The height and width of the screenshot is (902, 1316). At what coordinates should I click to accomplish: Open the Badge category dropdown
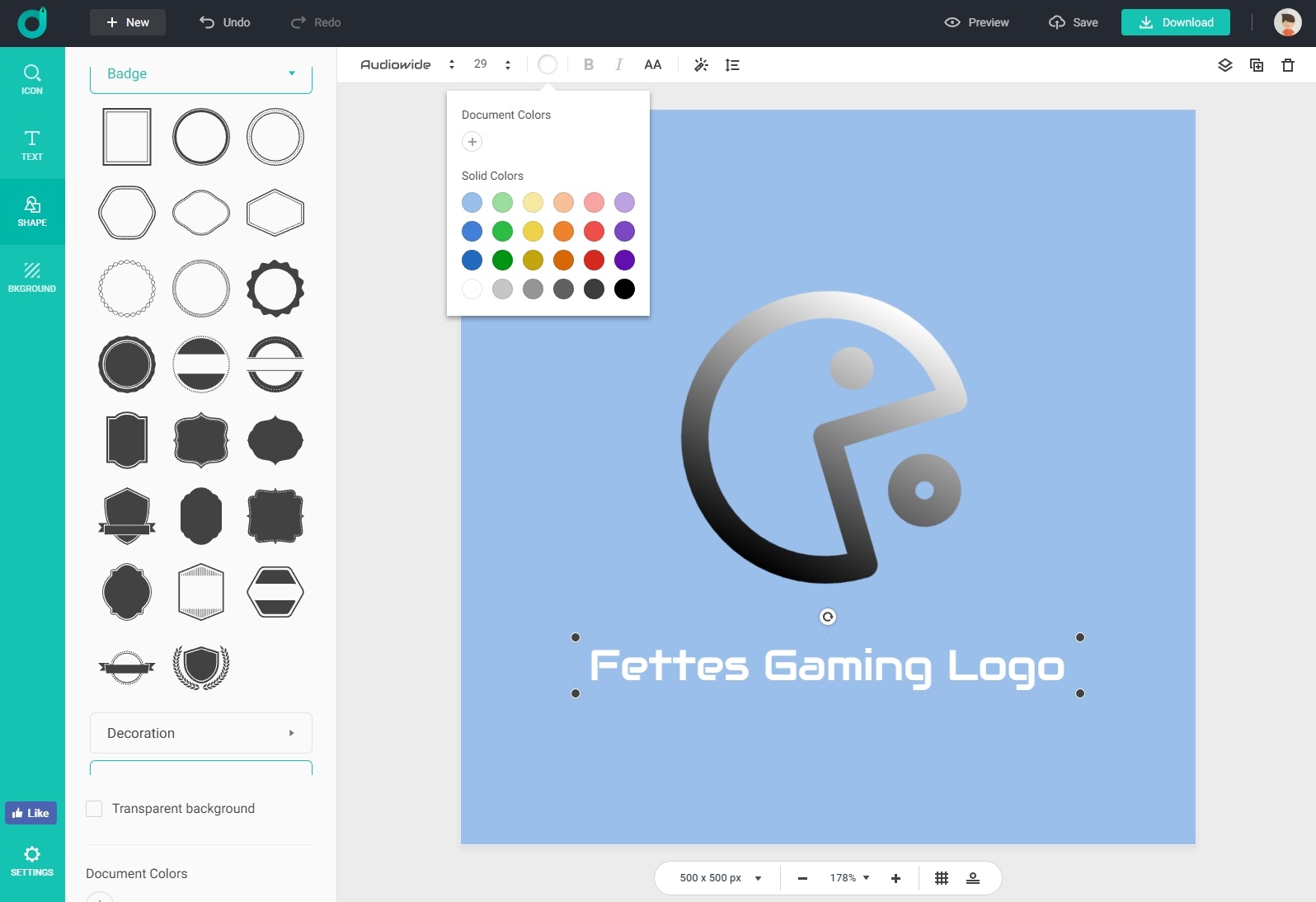point(201,74)
